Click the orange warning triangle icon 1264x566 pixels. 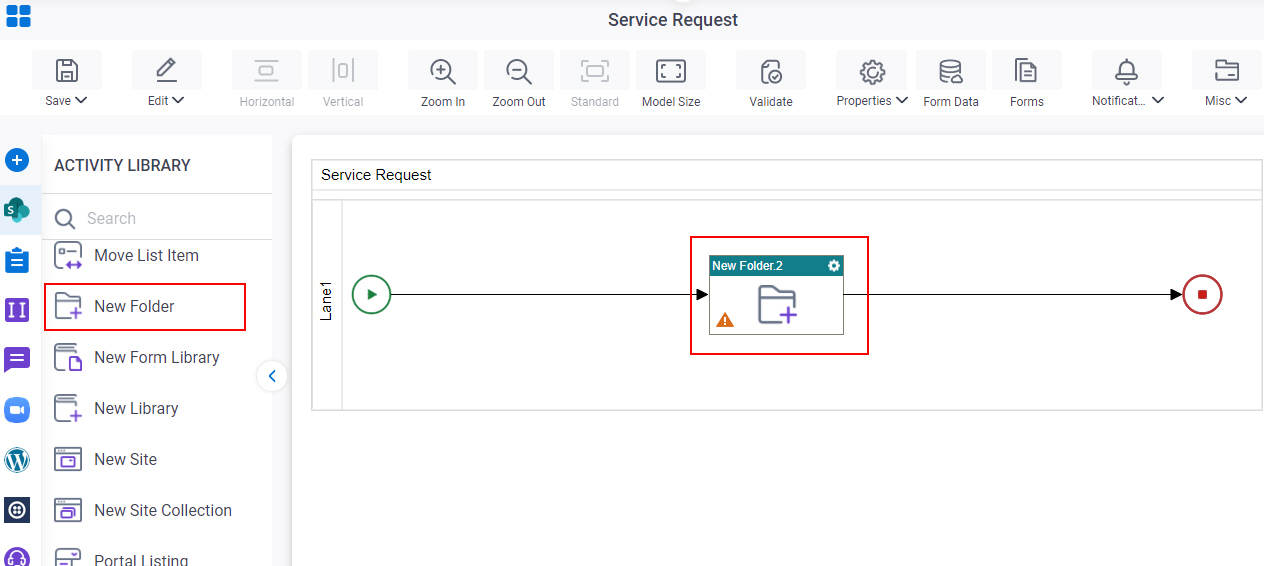(725, 320)
